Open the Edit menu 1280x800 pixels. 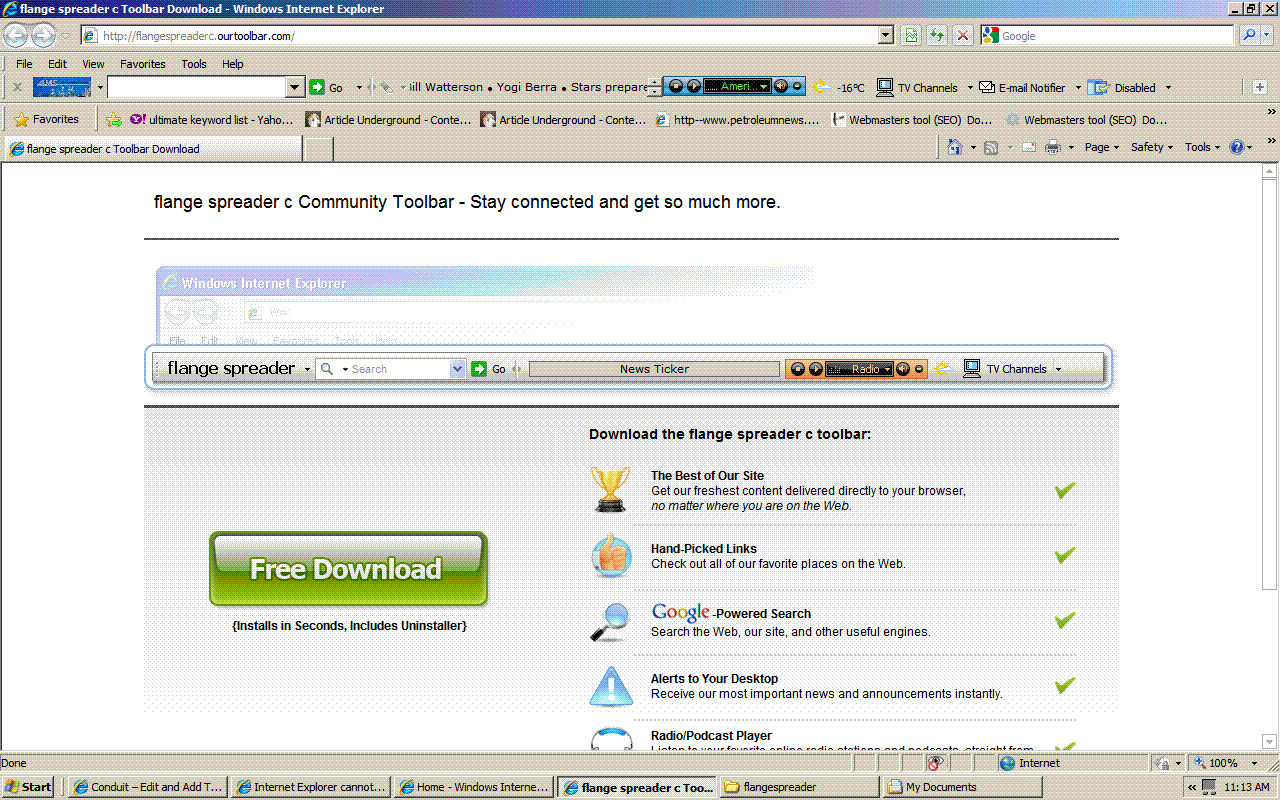(x=58, y=64)
